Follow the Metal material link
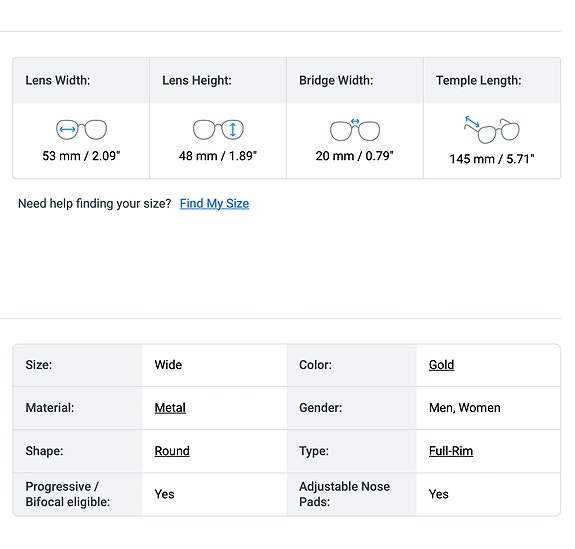575x549 pixels. click(170, 408)
